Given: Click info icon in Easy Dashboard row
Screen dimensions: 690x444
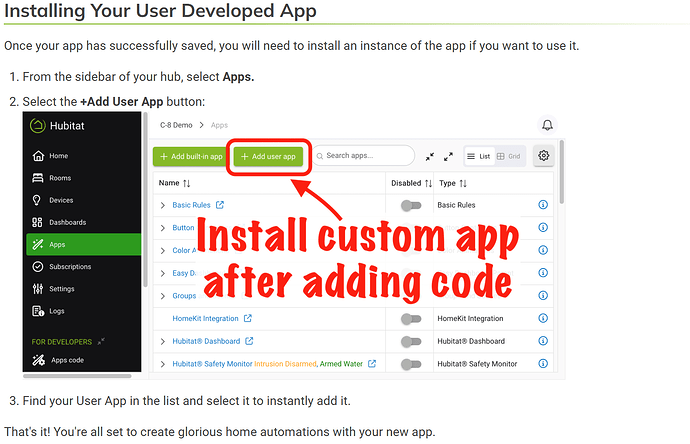Looking at the screenshot, I should pyautogui.click(x=543, y=272).
